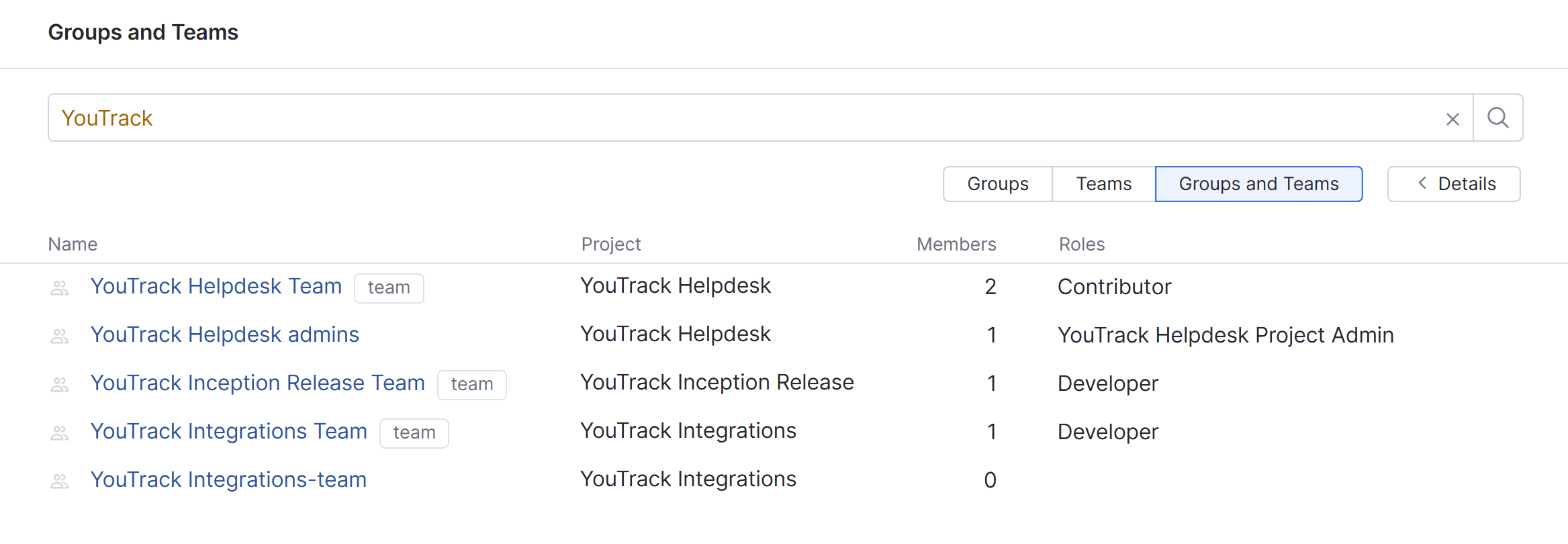Image resolution: width=1568 pixels, height=544 pixels.
Task: Open YouTrack Inception Release Team
Action: coord(258,383)
